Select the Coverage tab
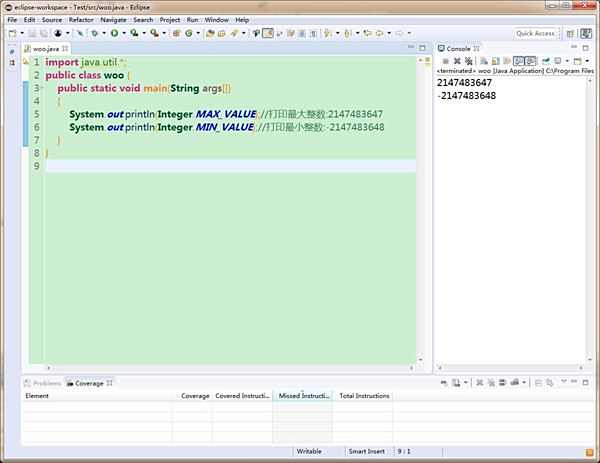This screenshot has height=463, width=600. tap(90, 383)
